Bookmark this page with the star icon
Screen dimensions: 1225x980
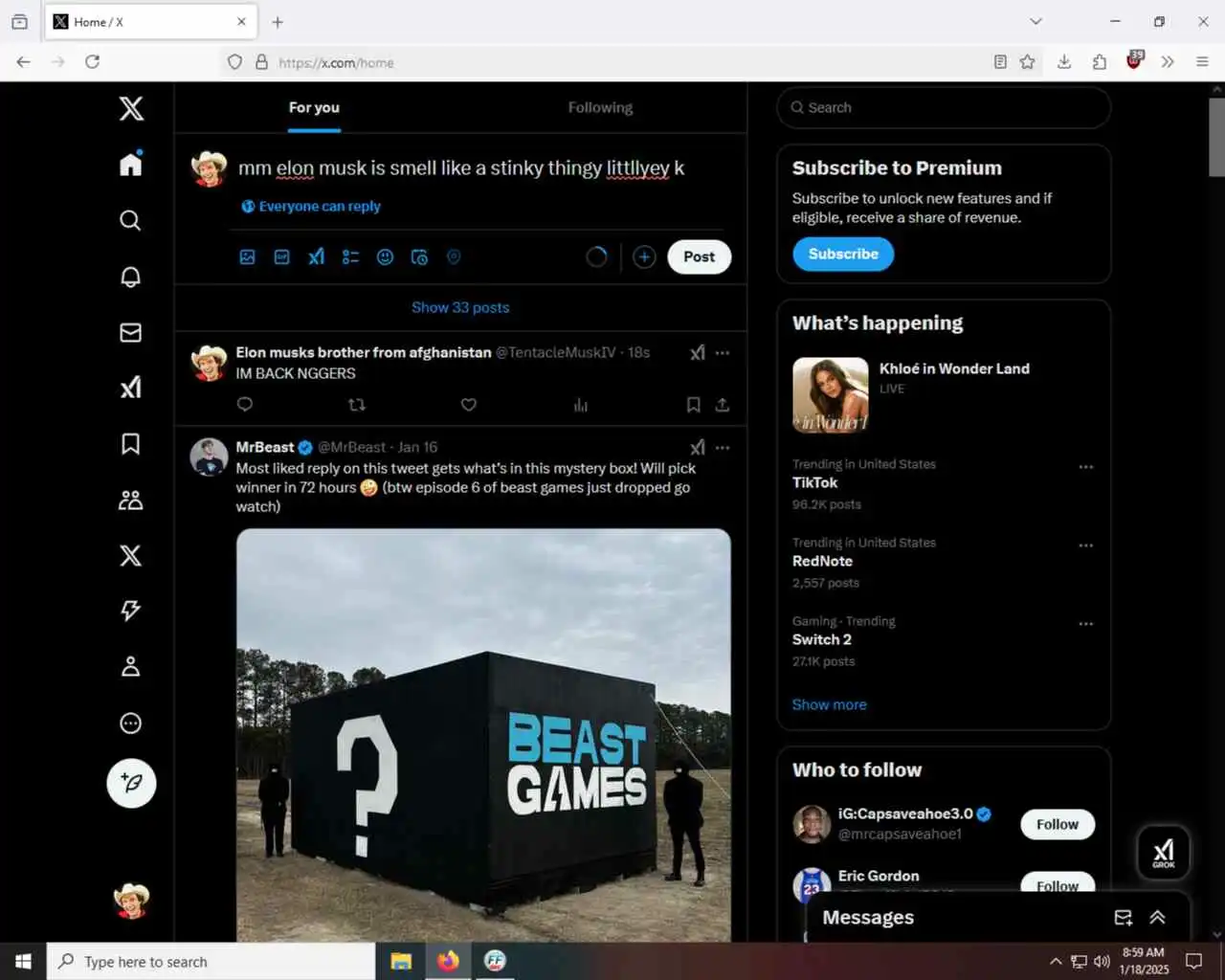coord(1027,62)
